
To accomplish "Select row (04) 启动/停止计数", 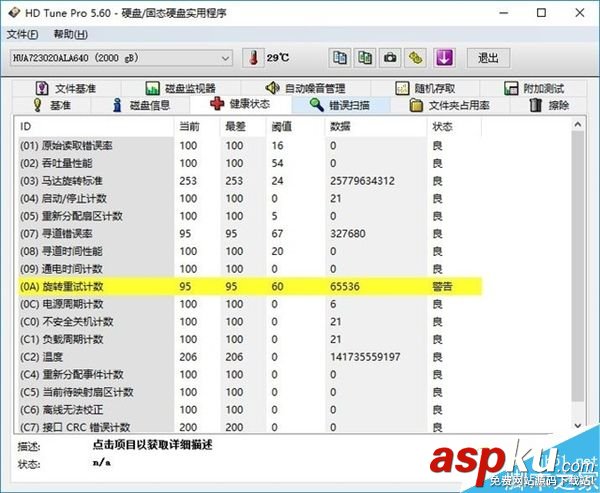I will coord(249,198).
